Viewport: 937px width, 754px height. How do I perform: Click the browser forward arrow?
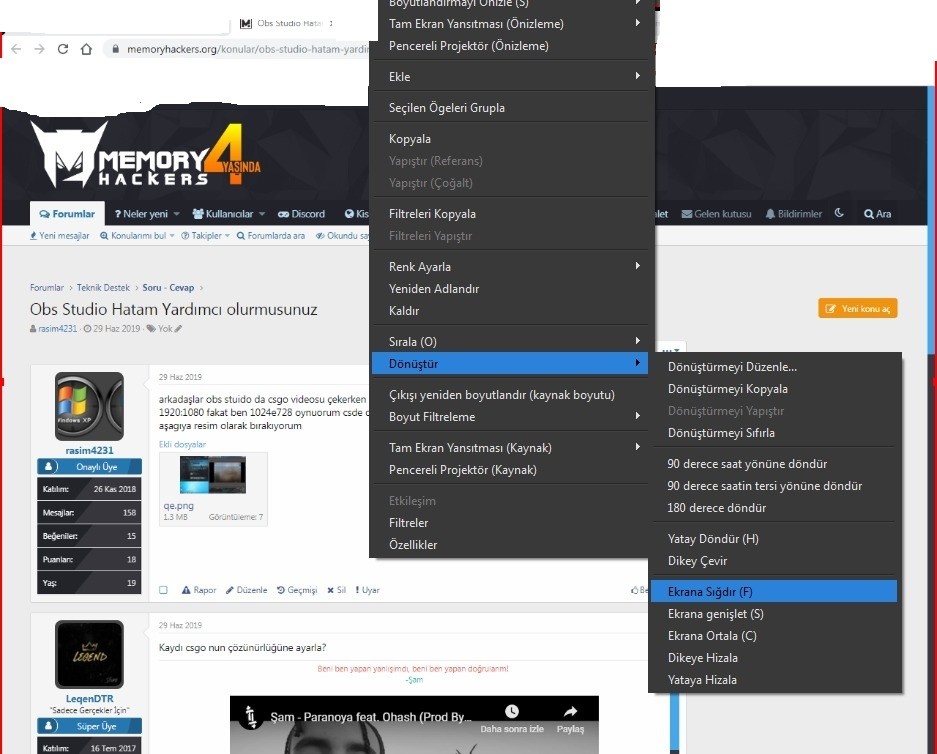pyautogui.click(x=39, y=49)
